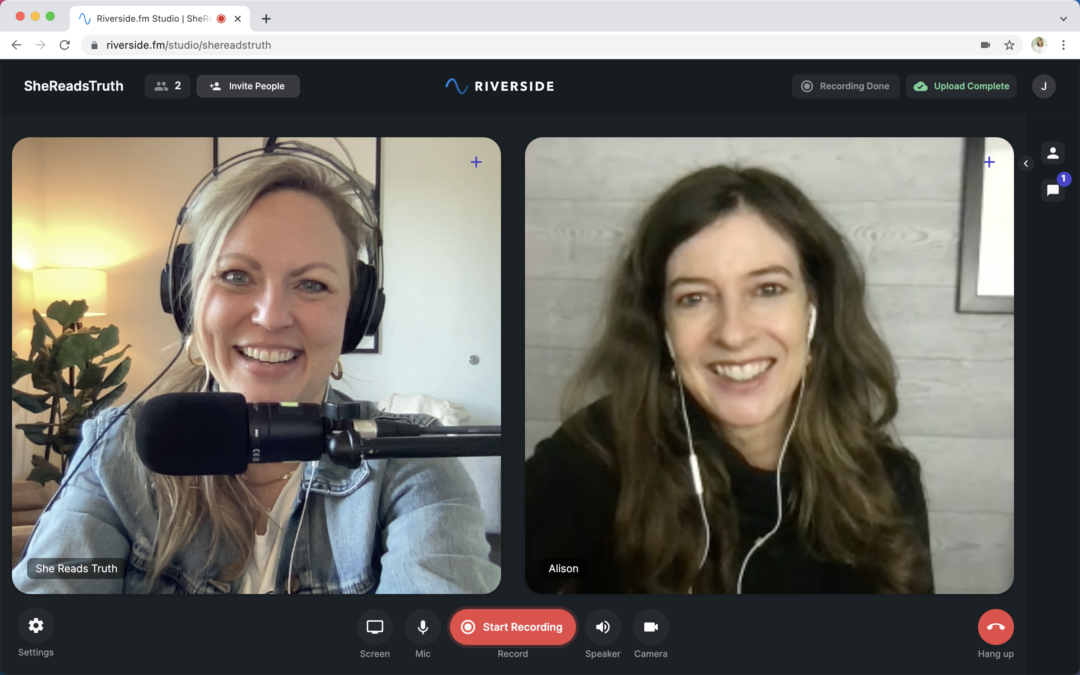Open Chrome tab search dropdown arrow

(x=1063, y=18)
